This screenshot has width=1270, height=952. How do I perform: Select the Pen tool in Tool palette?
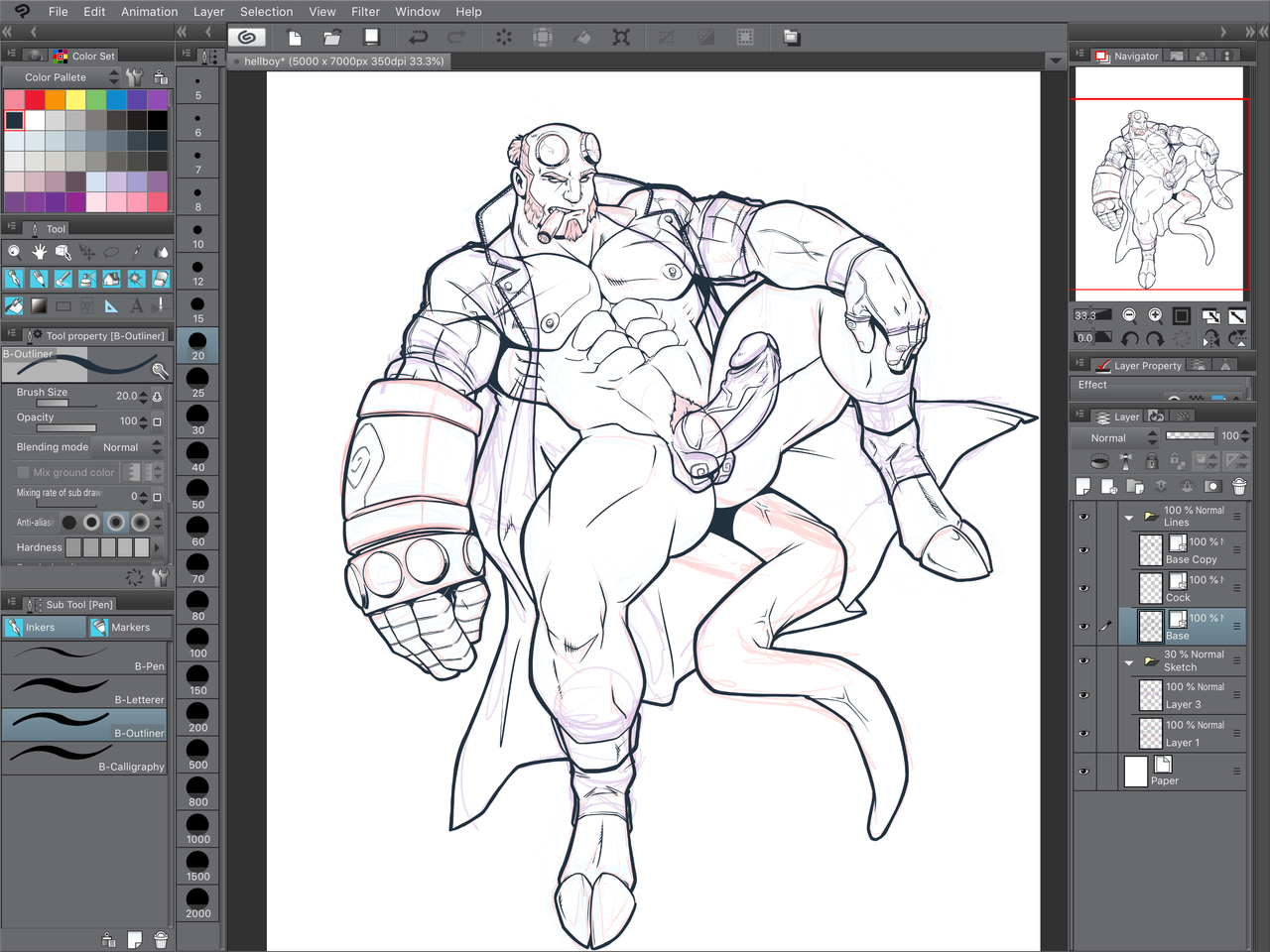click(x=15, y=279)
